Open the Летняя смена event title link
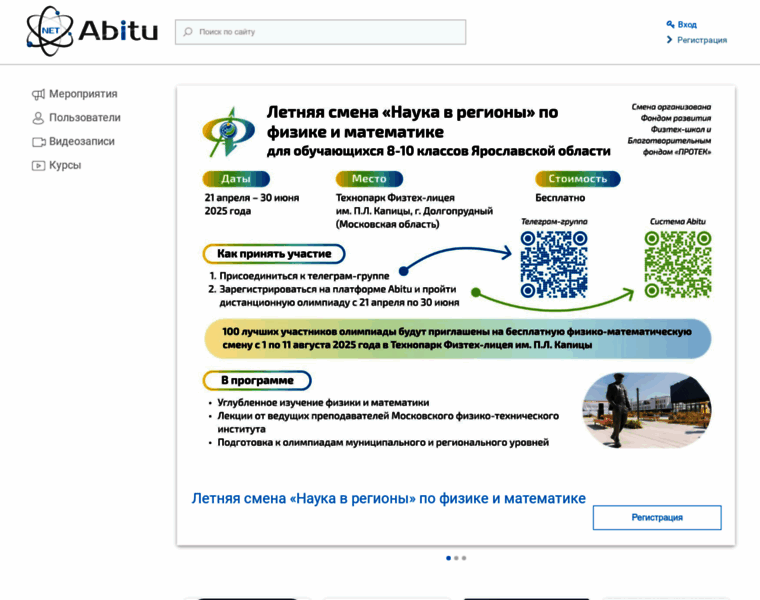Viewport: 760px width, 600px height. pyautogui.click(x=389, y=498)
